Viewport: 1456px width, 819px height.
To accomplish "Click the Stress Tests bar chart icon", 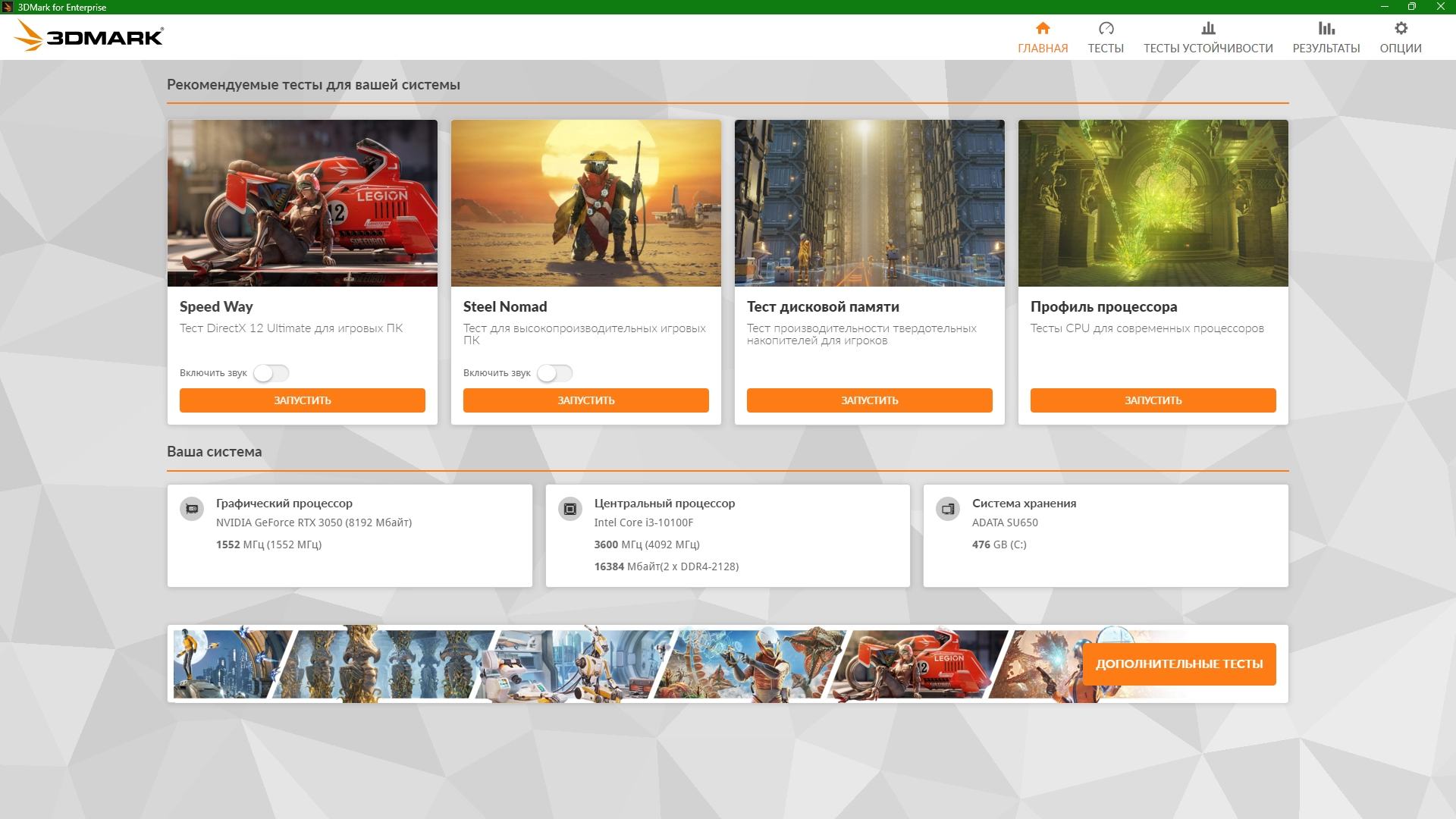I will click(x=1208, y=28).
